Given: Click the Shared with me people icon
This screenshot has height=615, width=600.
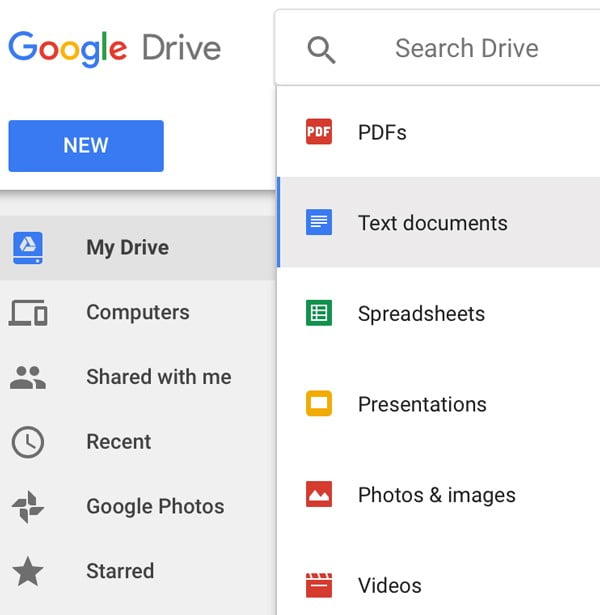Looking at the screenshot, I should point(28,377).
